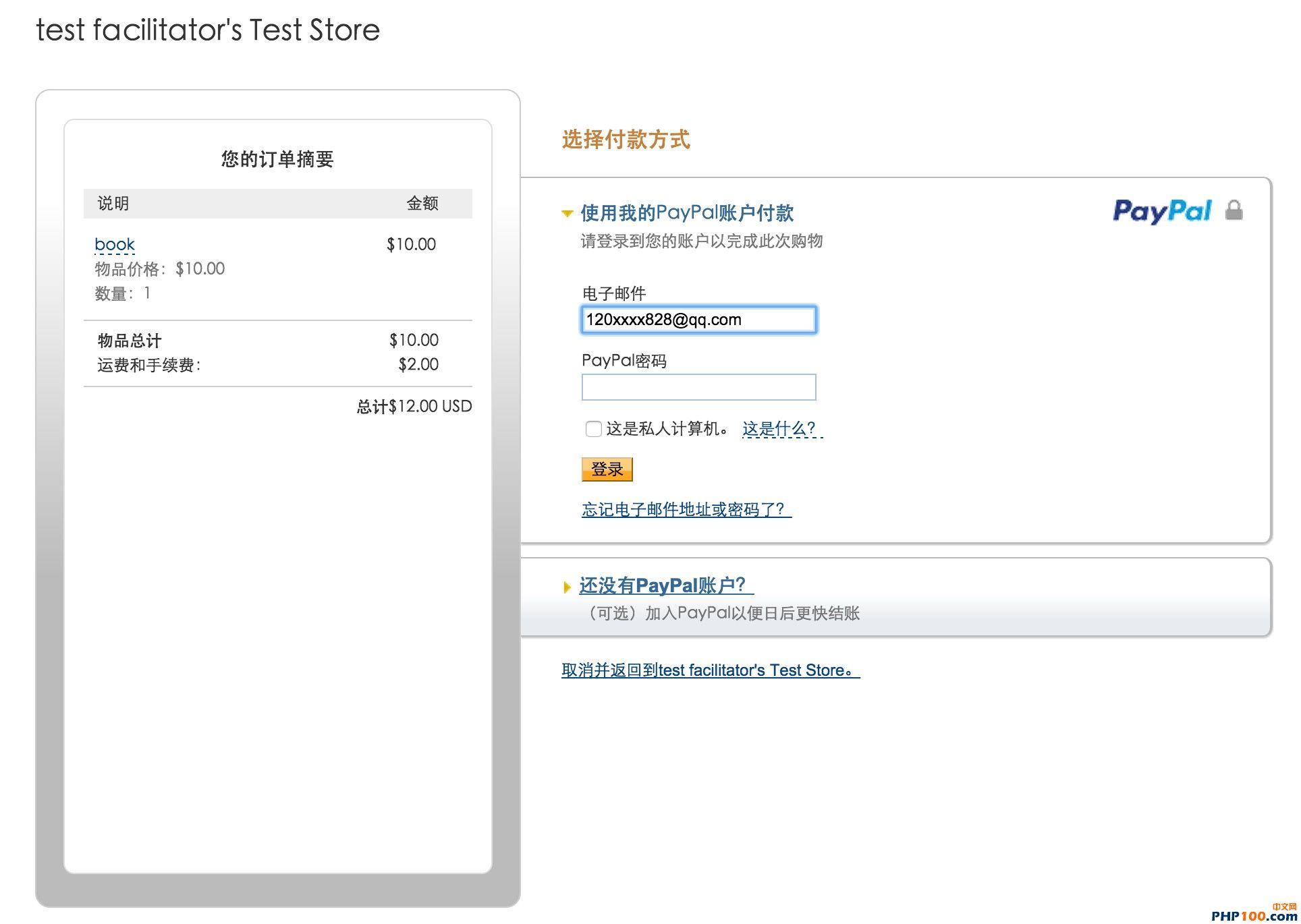The image size is (1301, 924).
Task: Expand the 还没有PayPal账户 section arrow
Action: coord(567,587)
